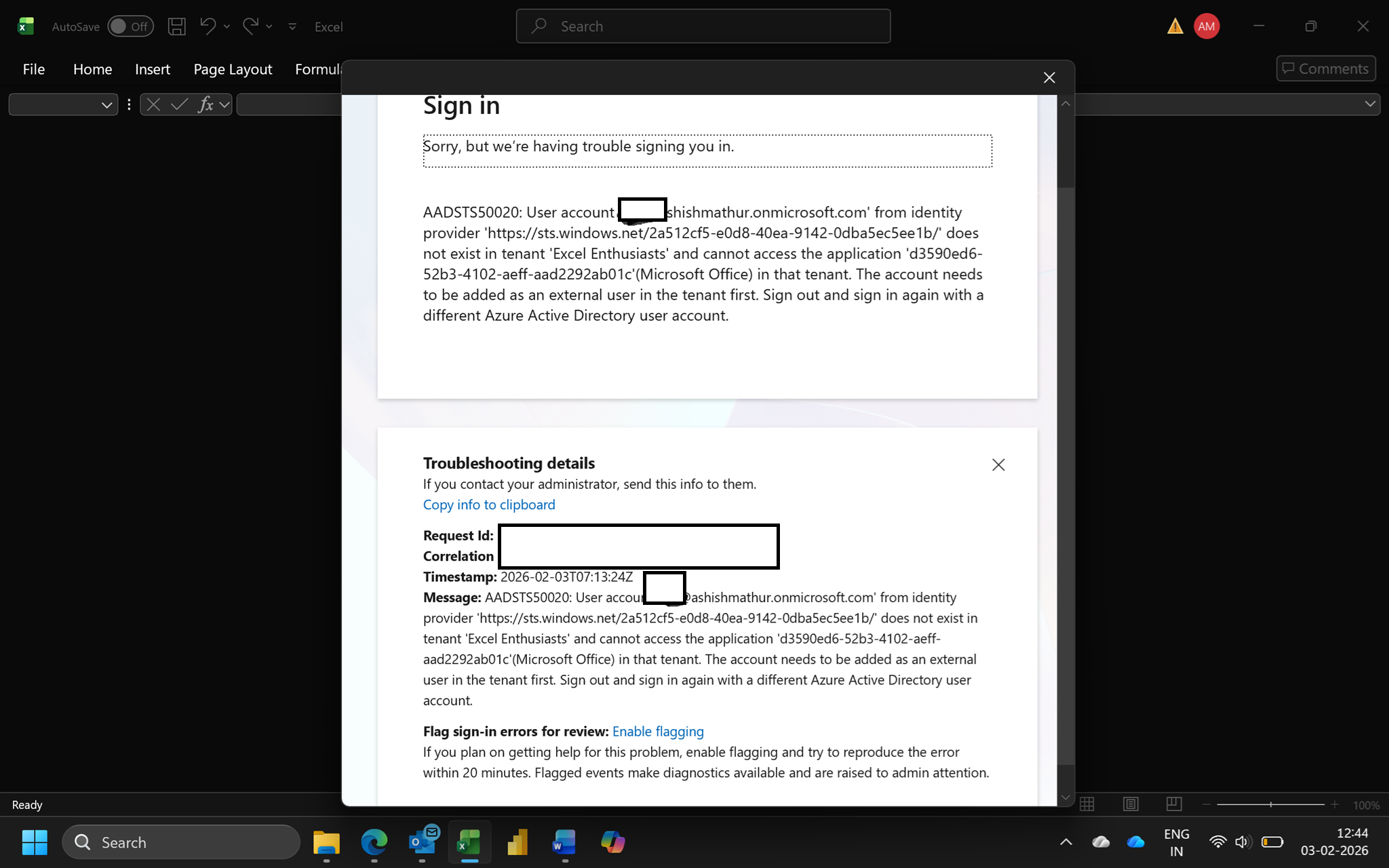Switch to Normal view icon
1389x868 pixels.
click(x=1087, y=804)
